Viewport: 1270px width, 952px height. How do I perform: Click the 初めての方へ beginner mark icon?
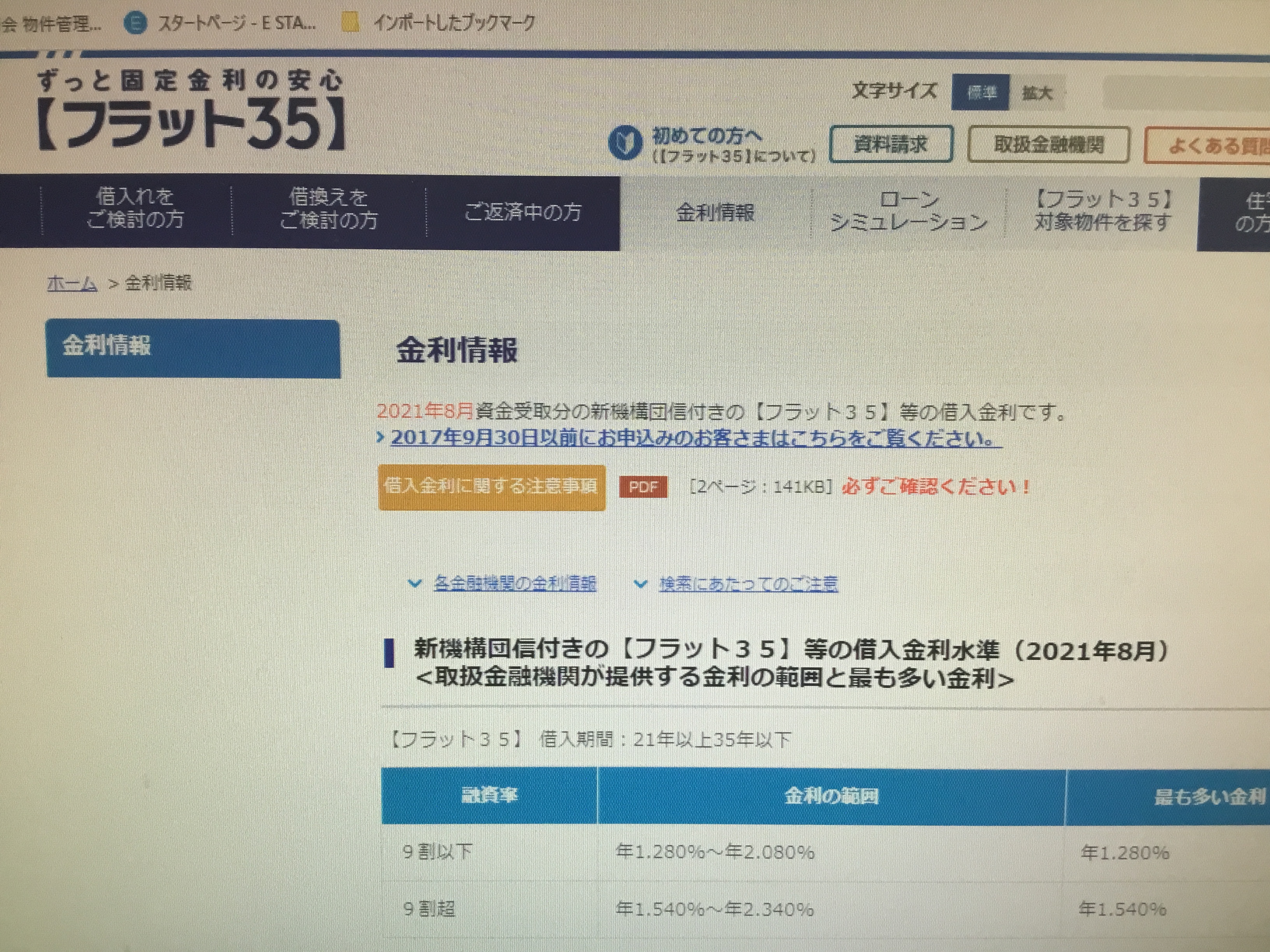click(x=624, y=143)
